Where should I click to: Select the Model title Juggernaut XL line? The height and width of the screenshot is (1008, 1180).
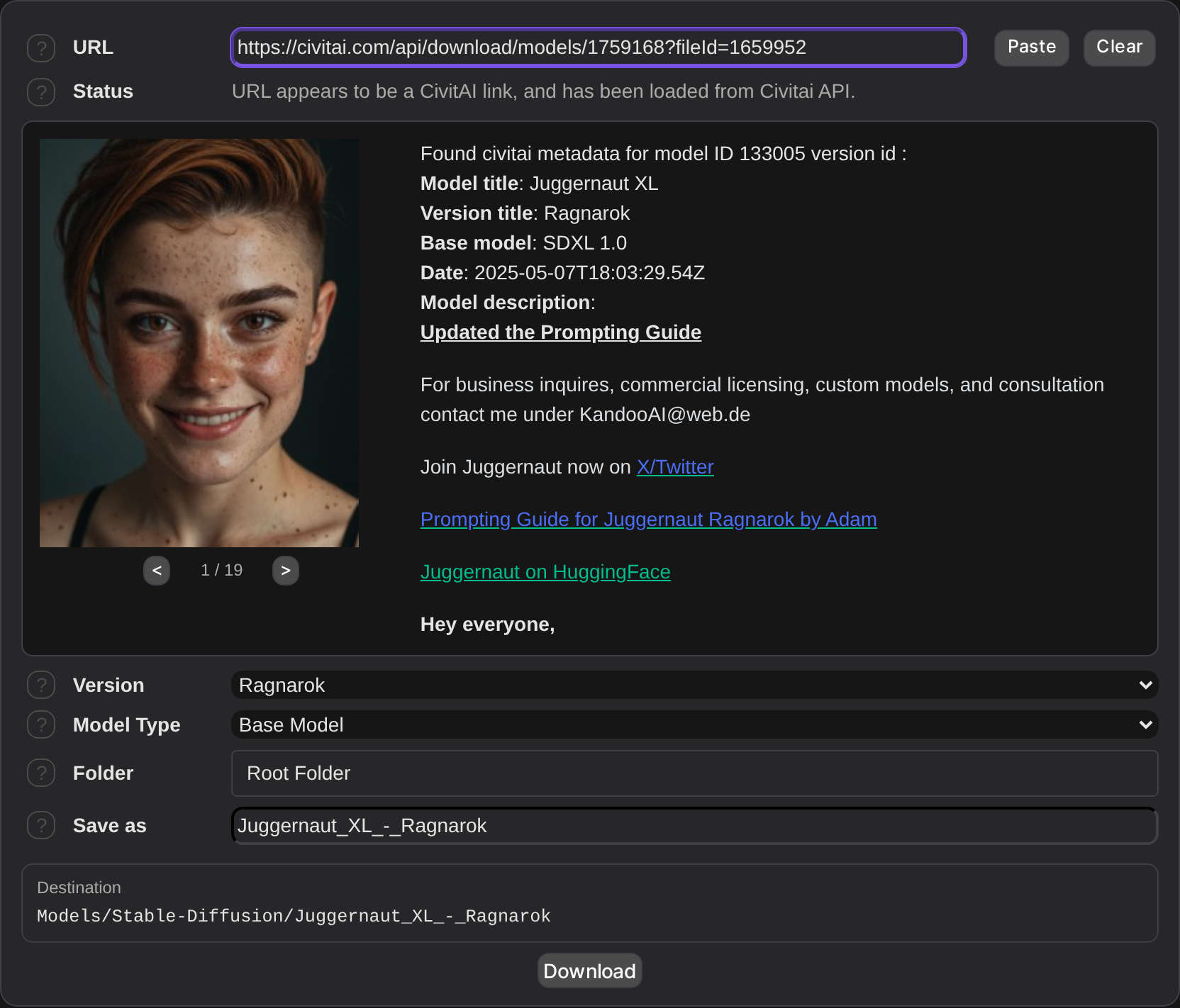point(540,184)
